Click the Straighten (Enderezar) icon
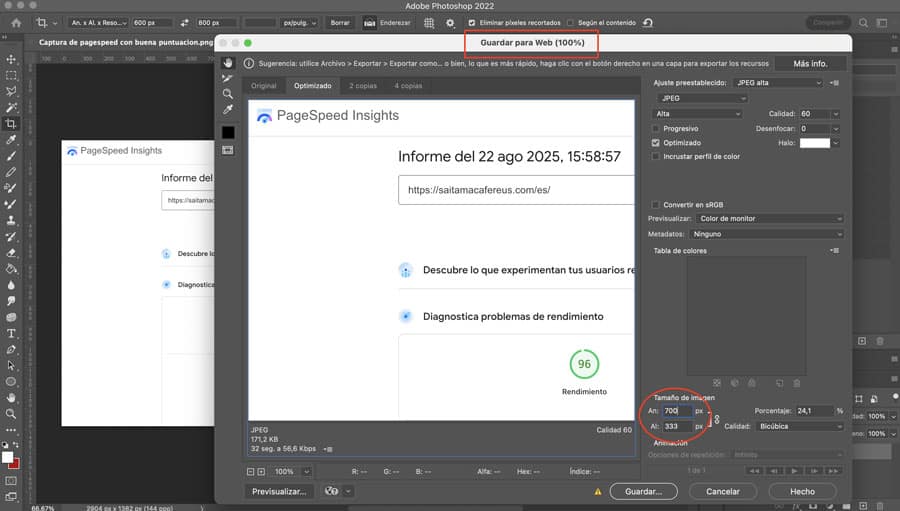Screen dimensions: 900x511 [x=370, y=23]
